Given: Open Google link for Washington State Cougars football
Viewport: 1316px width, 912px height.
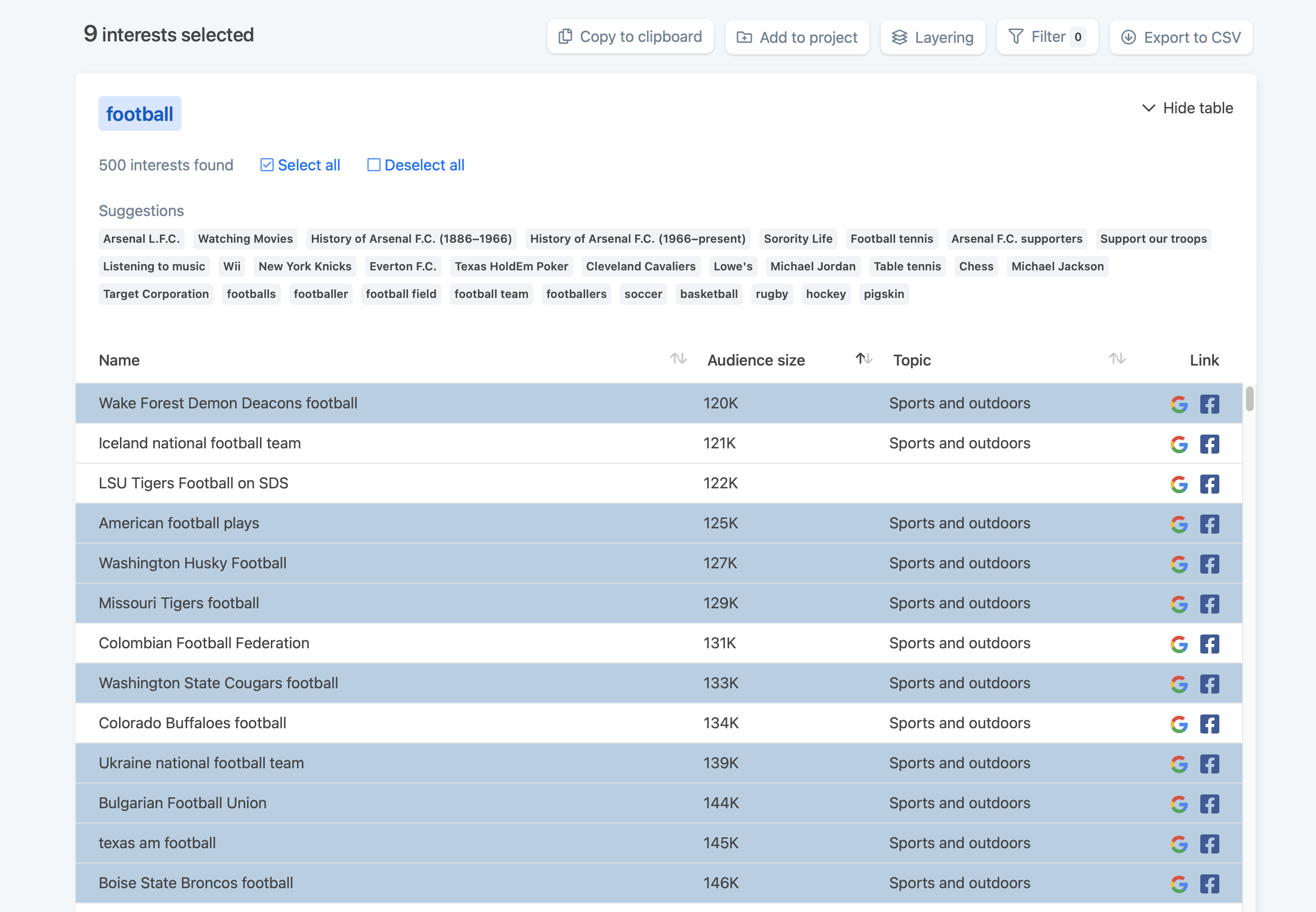Looking at the screenshot, I should [1178, 684].
